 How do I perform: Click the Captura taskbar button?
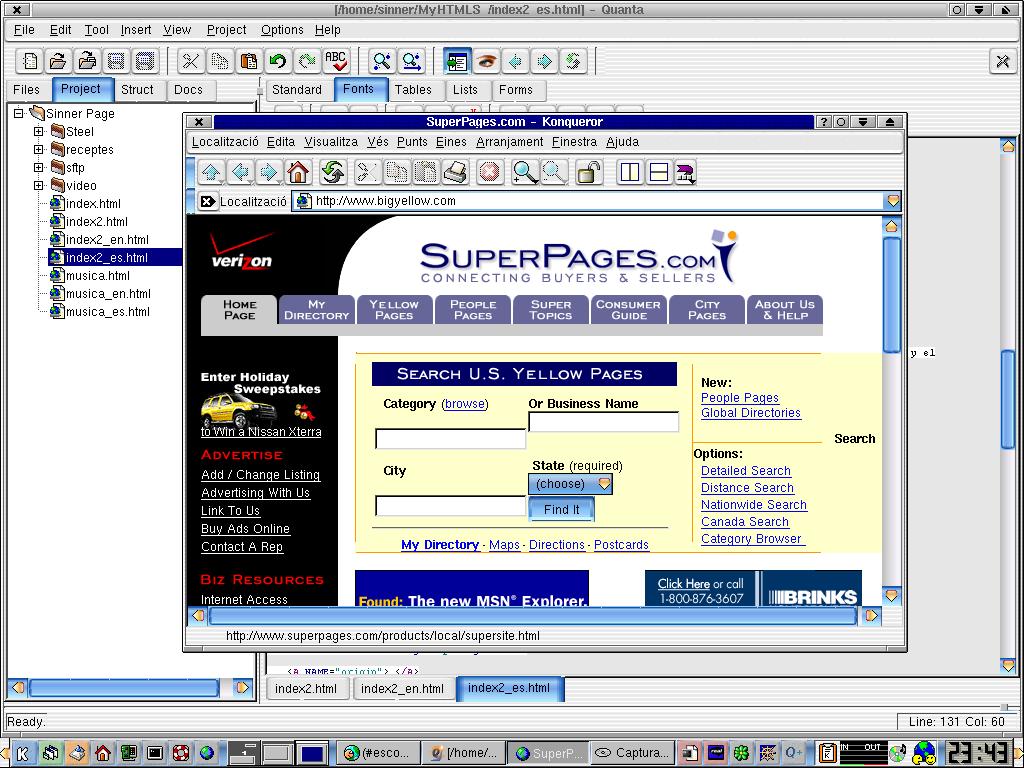coord(633,753)
